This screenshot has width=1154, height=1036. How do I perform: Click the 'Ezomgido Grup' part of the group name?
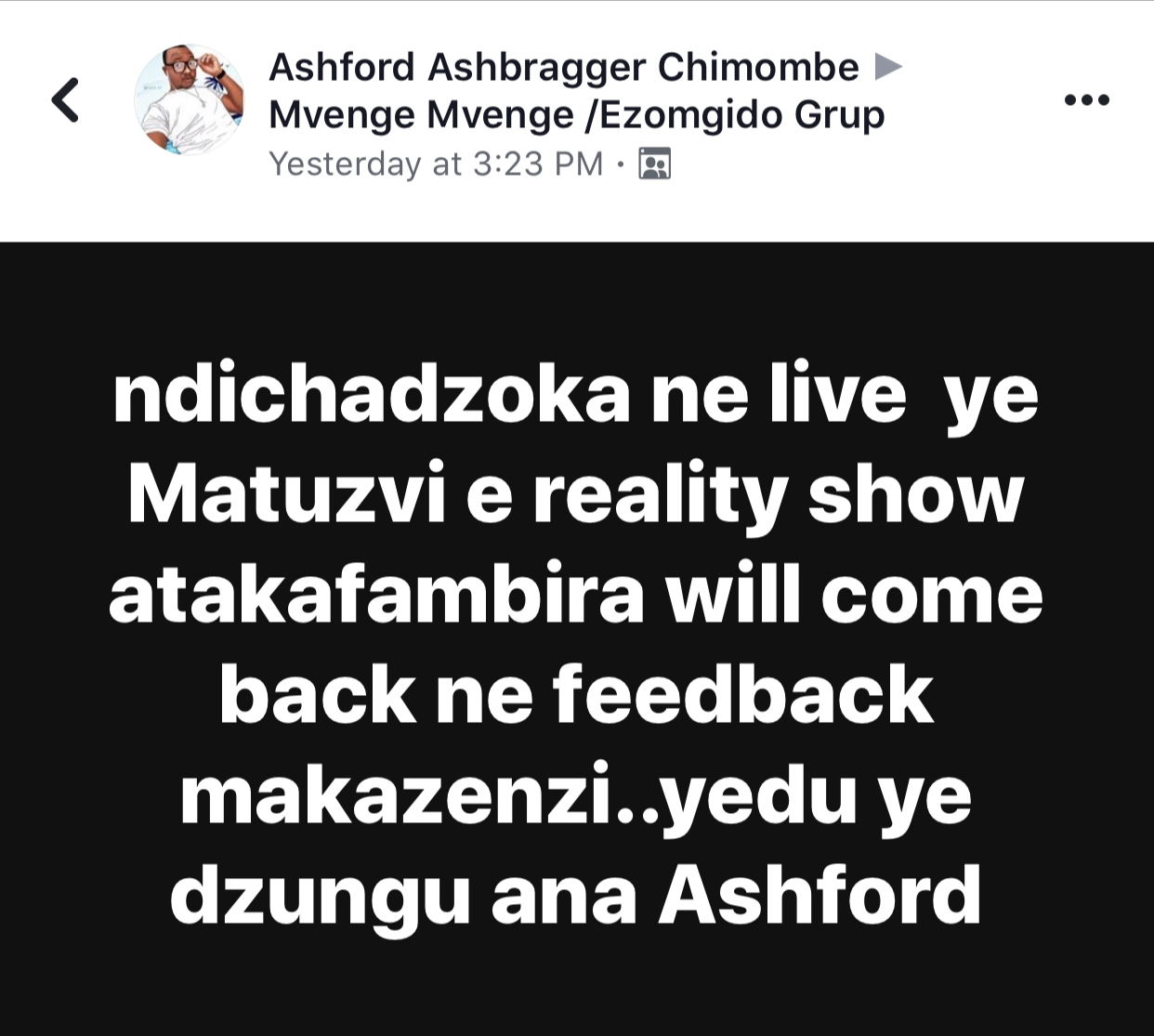coord(743,115)
